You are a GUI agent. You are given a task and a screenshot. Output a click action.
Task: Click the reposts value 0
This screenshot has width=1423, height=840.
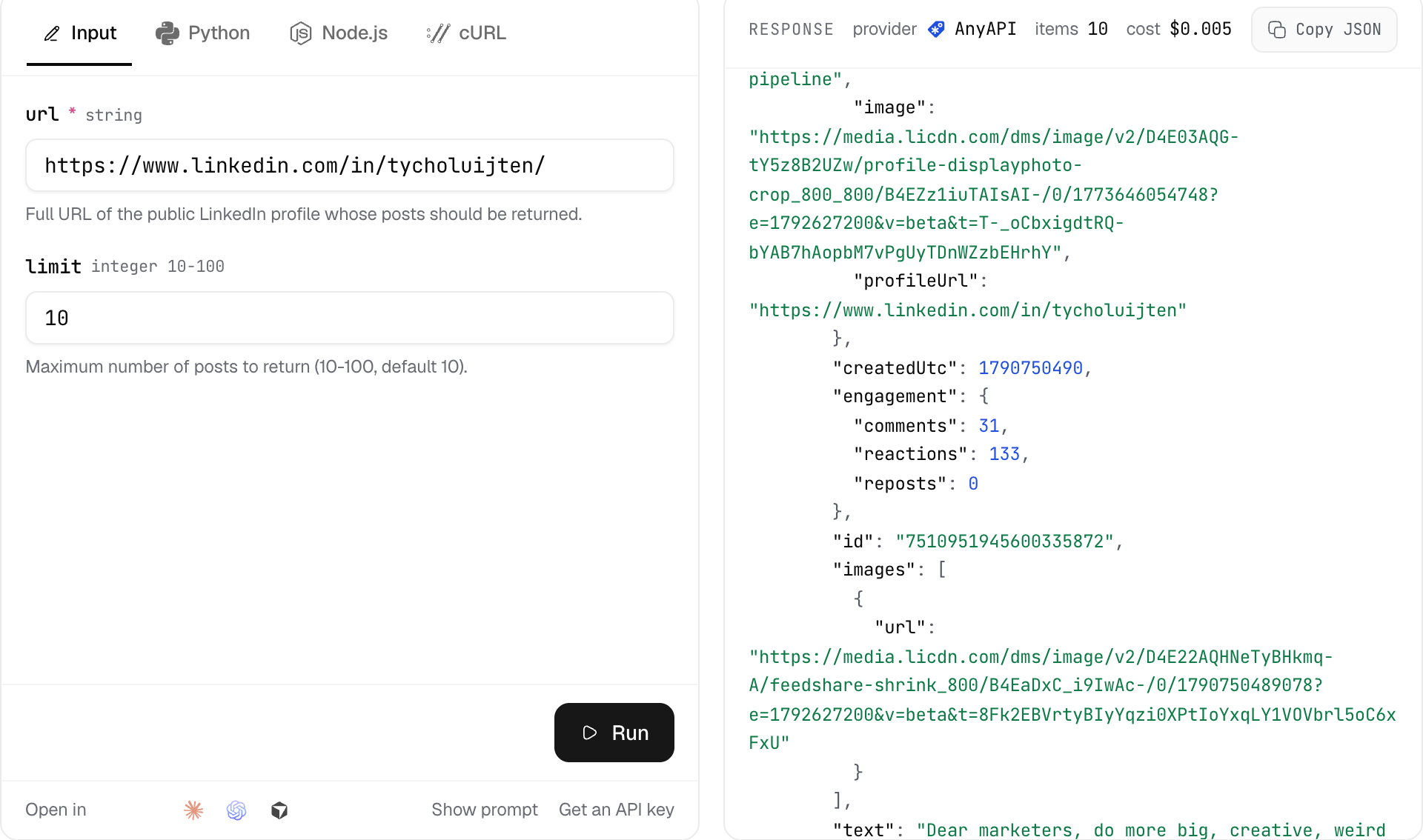pos(973,484)
